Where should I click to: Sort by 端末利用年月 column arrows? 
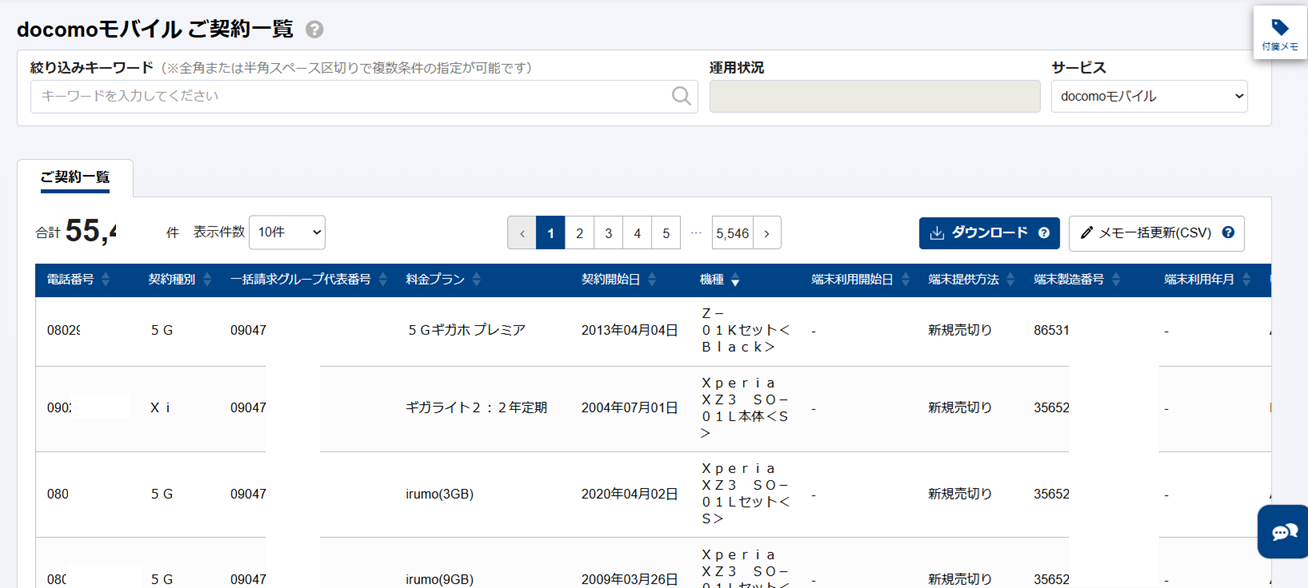pyautogui.click(x=1246, y=280)
